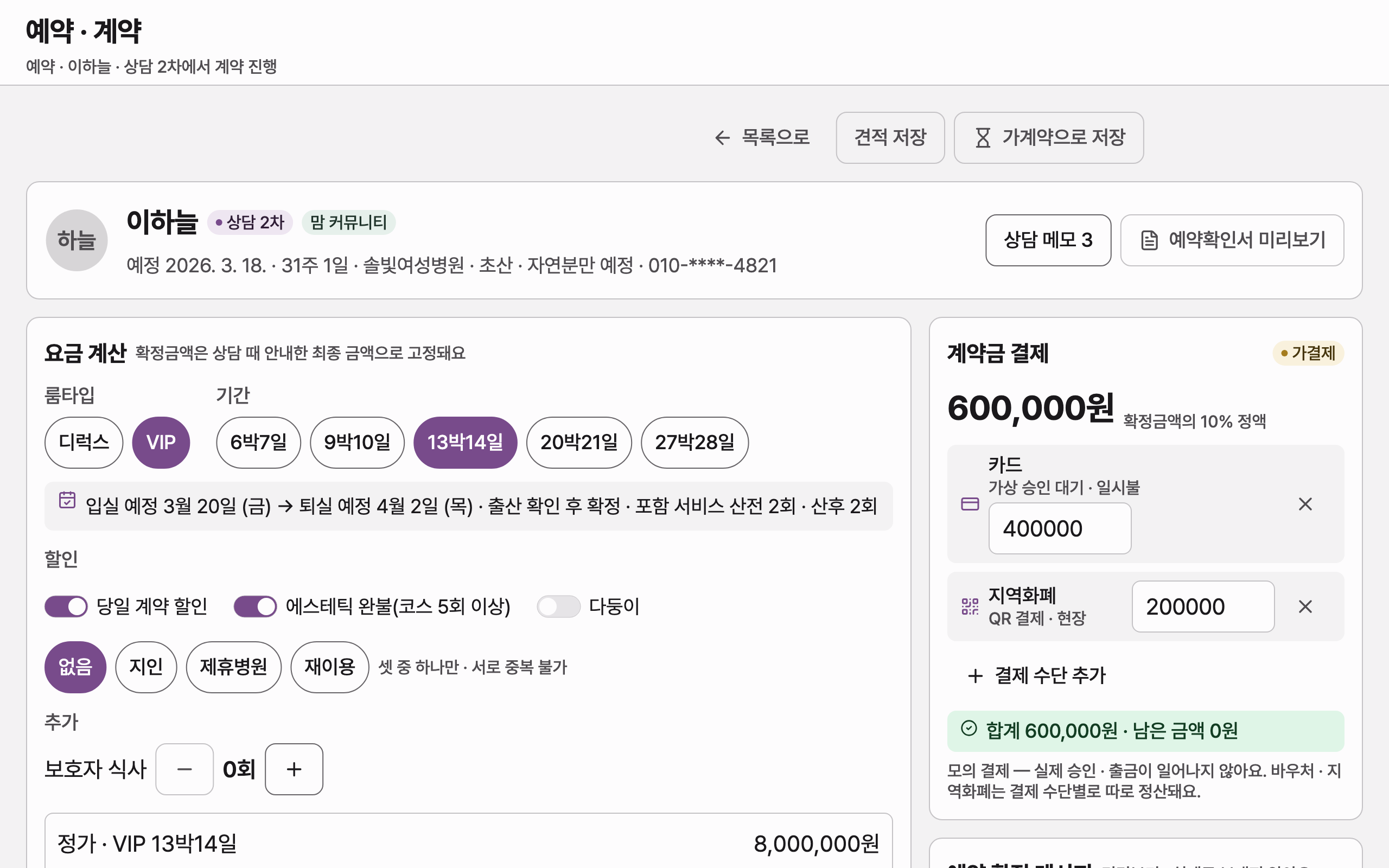Screen dimensions: 1389x868
Task: Click the 지역화폐 amount field showing 200000
Action: [x=1203, y=607]
